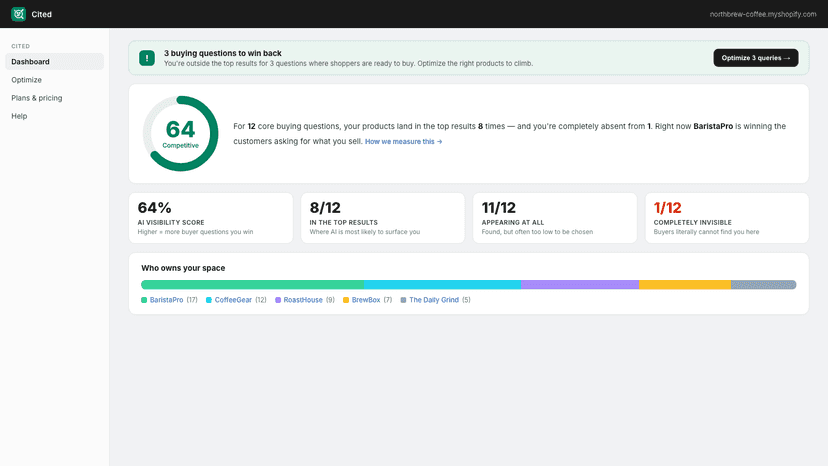Click the bold BaristaPro name in summary
Image resolution: width=828 pixels, height=466 pixels.
(713, 126)
